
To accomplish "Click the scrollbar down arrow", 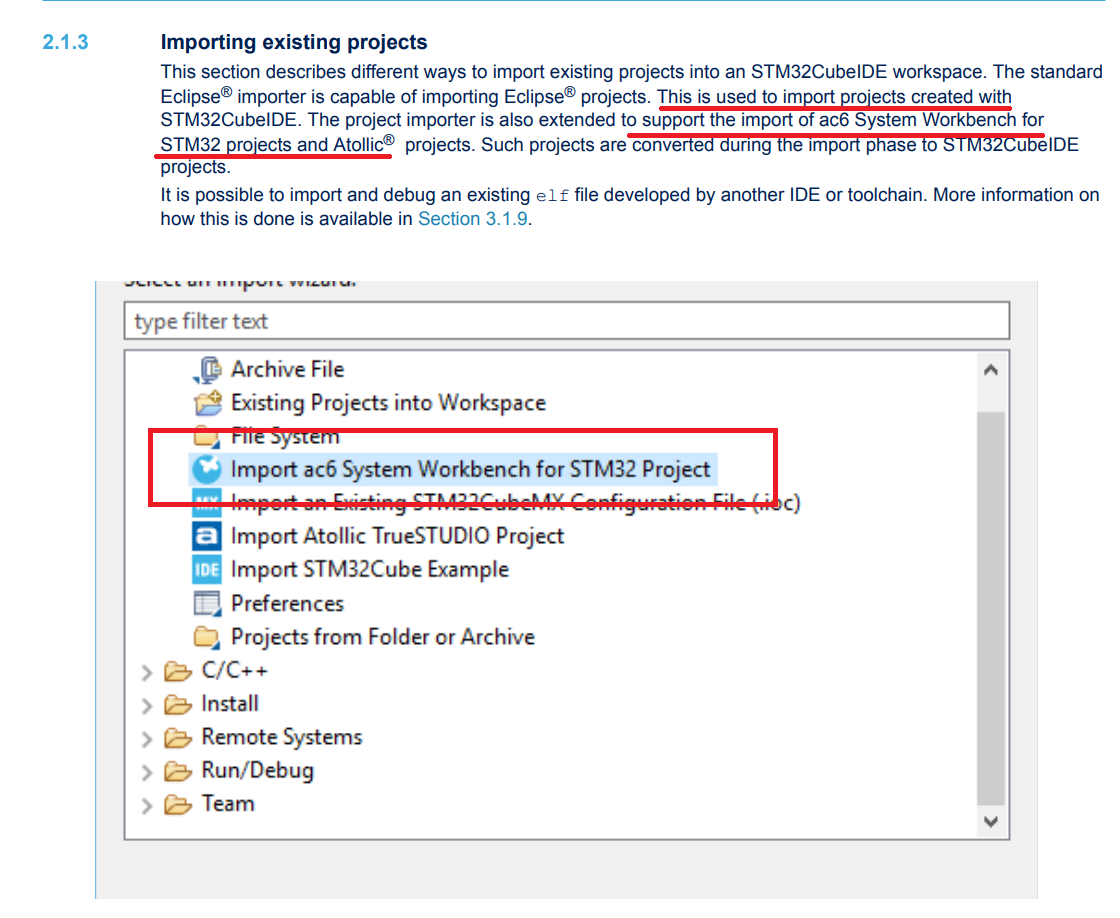I will click(x=991, y=823).
